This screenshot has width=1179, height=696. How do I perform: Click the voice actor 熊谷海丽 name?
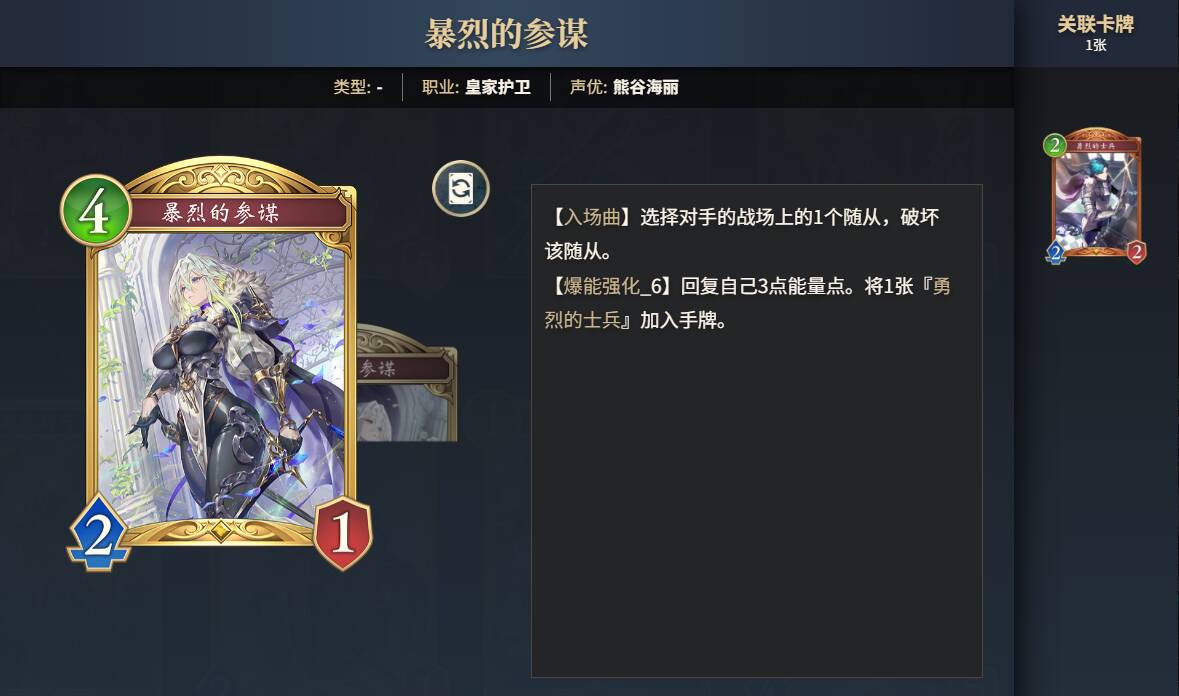click(646, 87)
